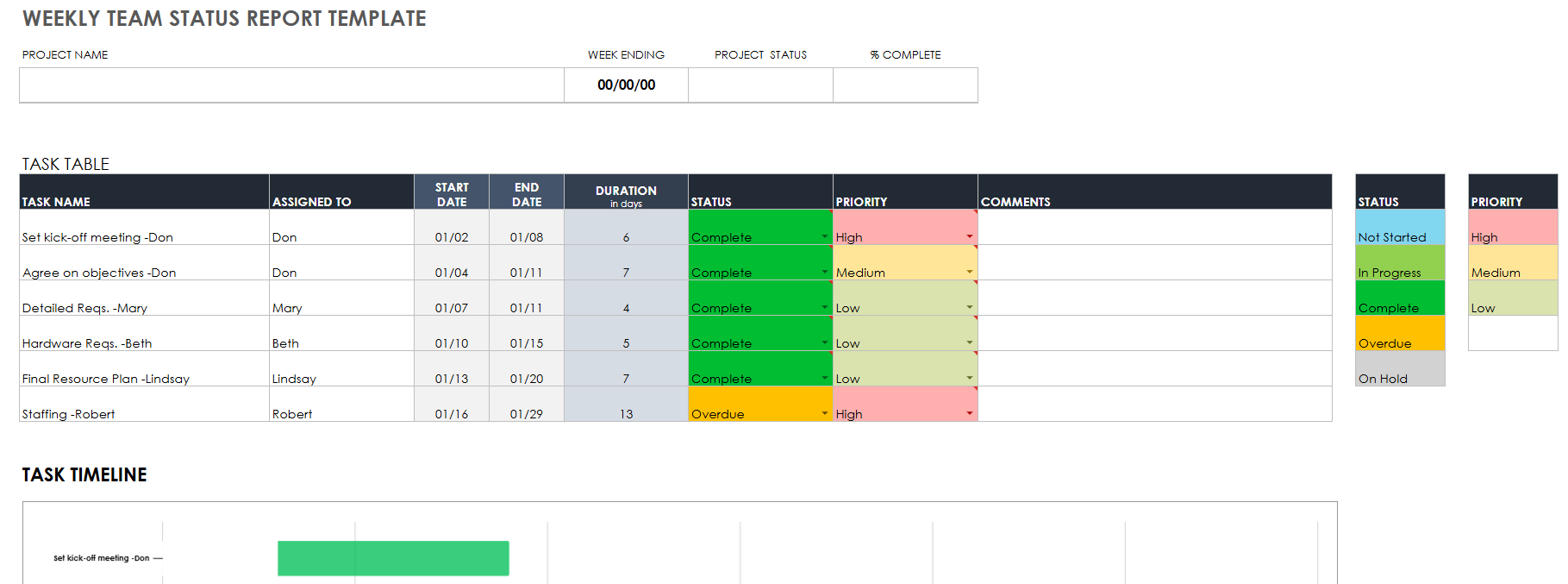Select the In Progress legend color cell
The height and width of the screenshot is (584, 1568).
[1399, 263]
